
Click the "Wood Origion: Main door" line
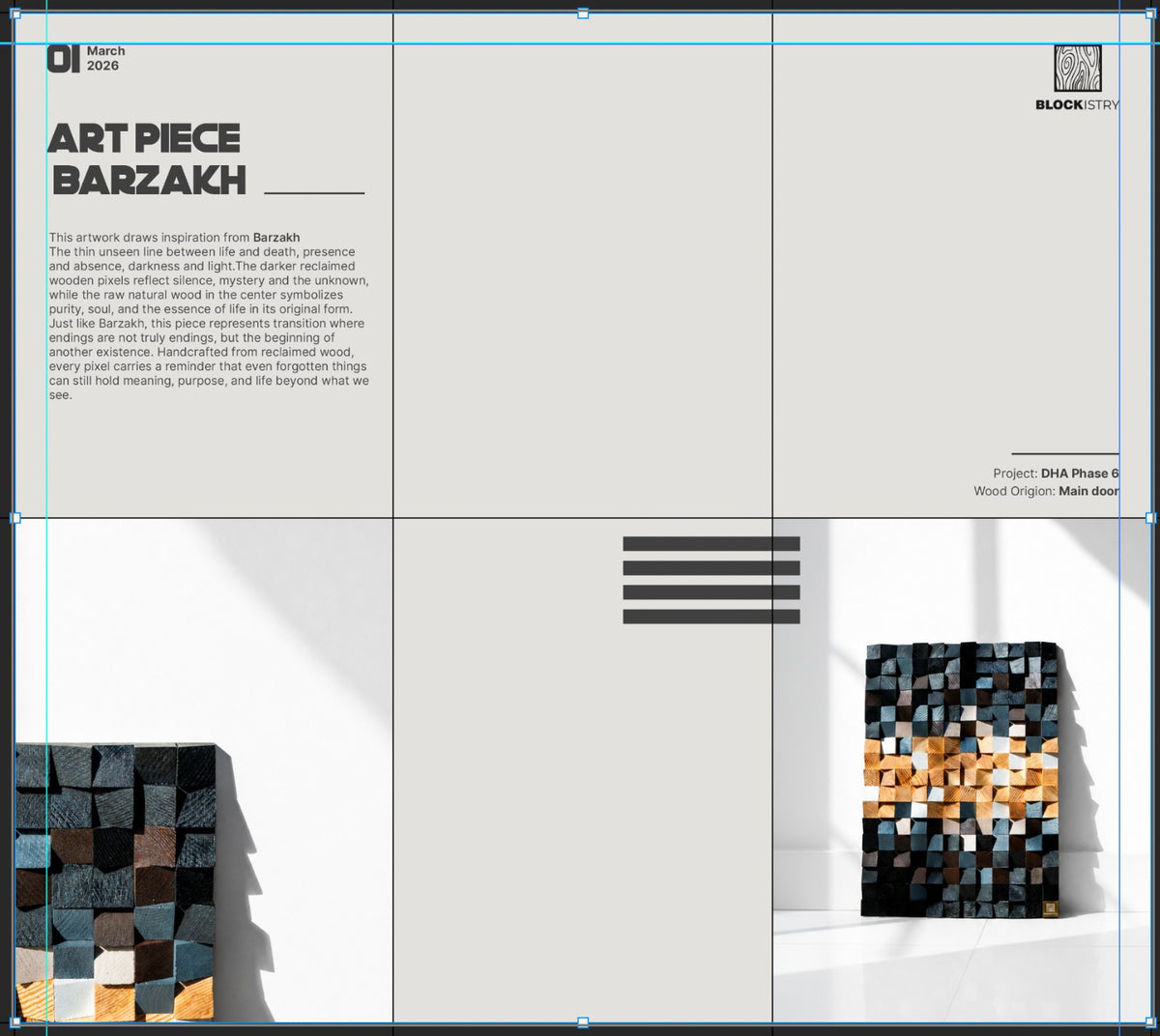tap(1046, 491)
